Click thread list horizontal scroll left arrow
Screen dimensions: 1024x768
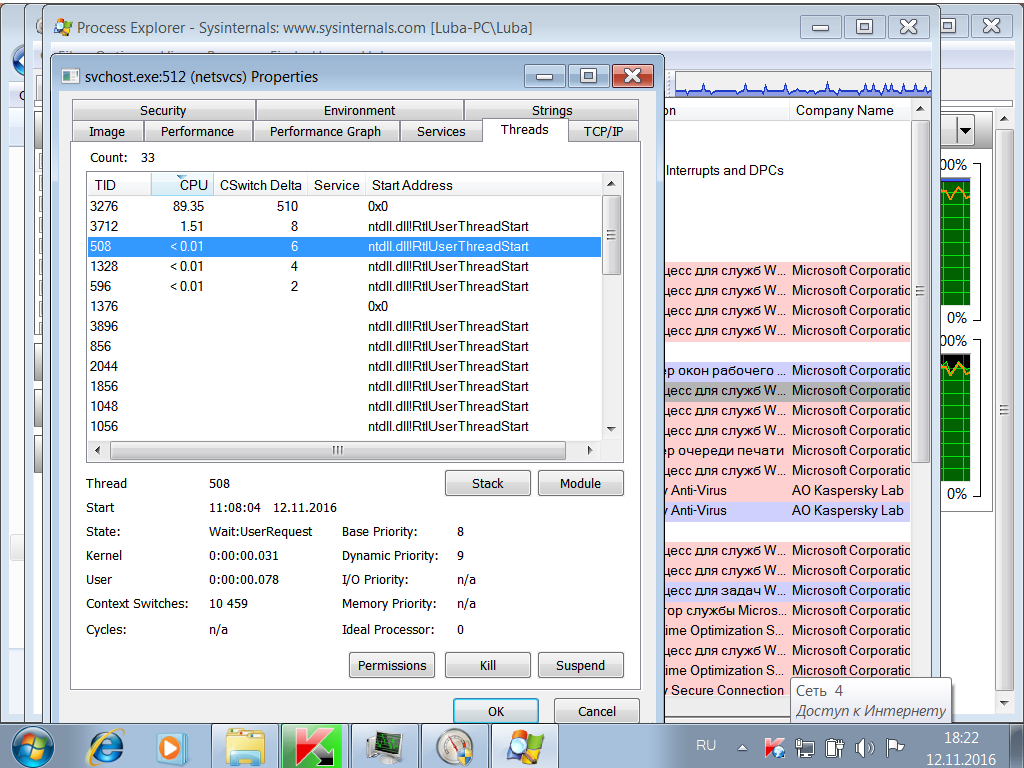click(x=98, y=450)
